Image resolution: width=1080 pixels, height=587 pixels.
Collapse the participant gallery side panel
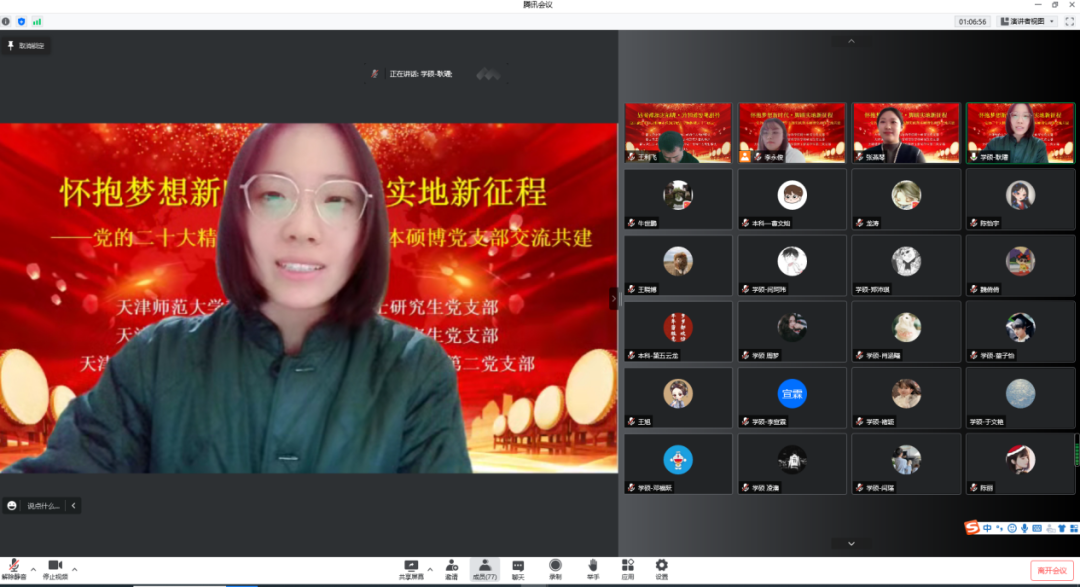tap(614, 298)
